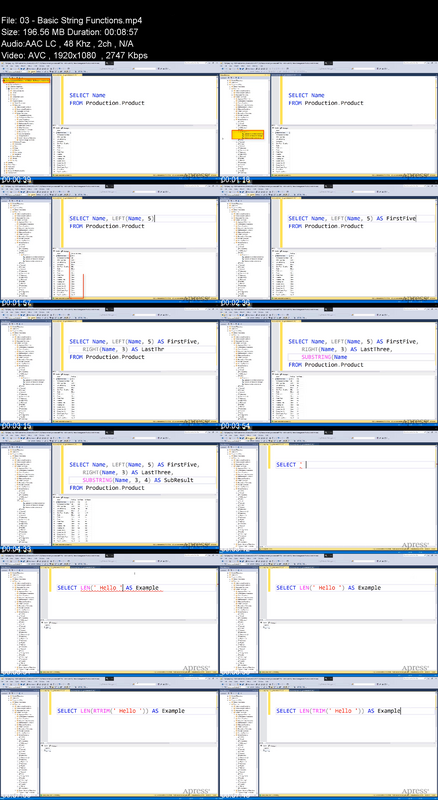This screenshot has width=438, height=800.
Task: Open the frame ending with 'AS LastThr'
Action: pos(109,368)
